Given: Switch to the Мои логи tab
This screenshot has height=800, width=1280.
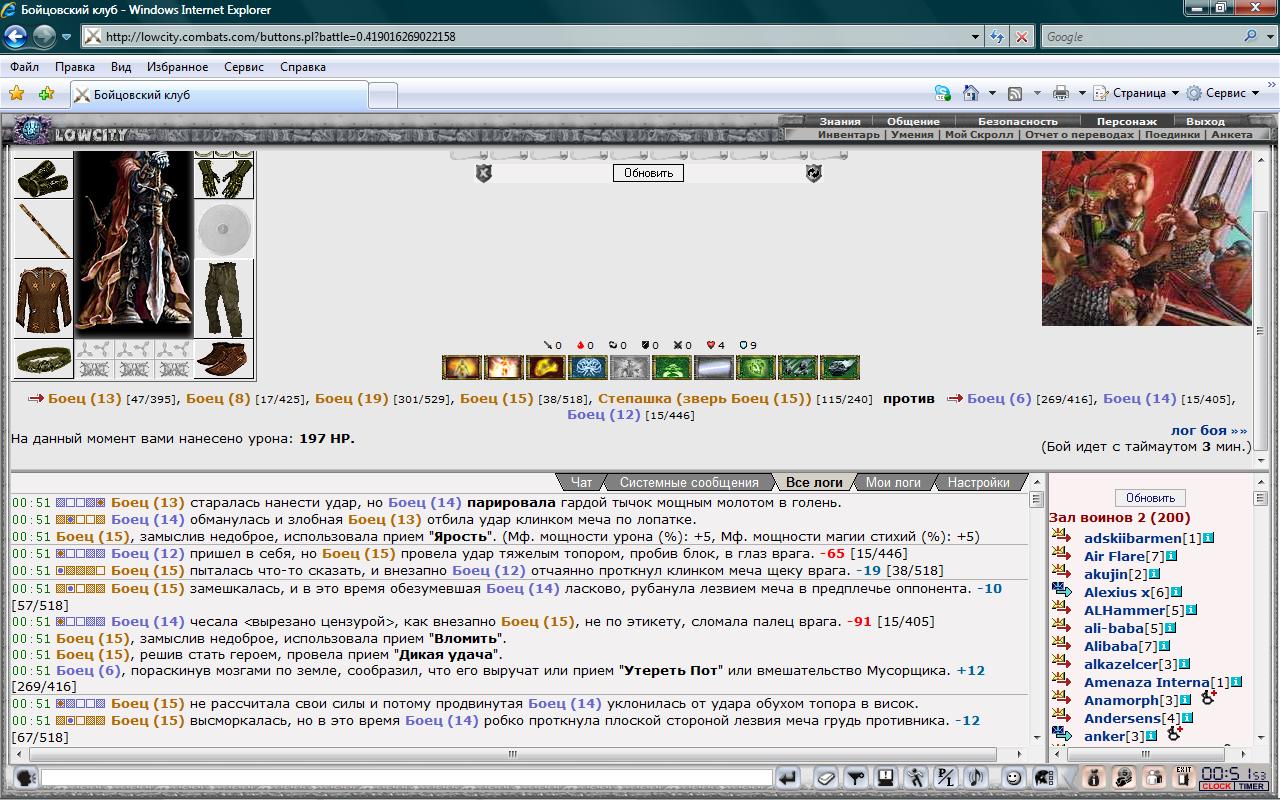Looking at the screenshot, I should (892, 482).
